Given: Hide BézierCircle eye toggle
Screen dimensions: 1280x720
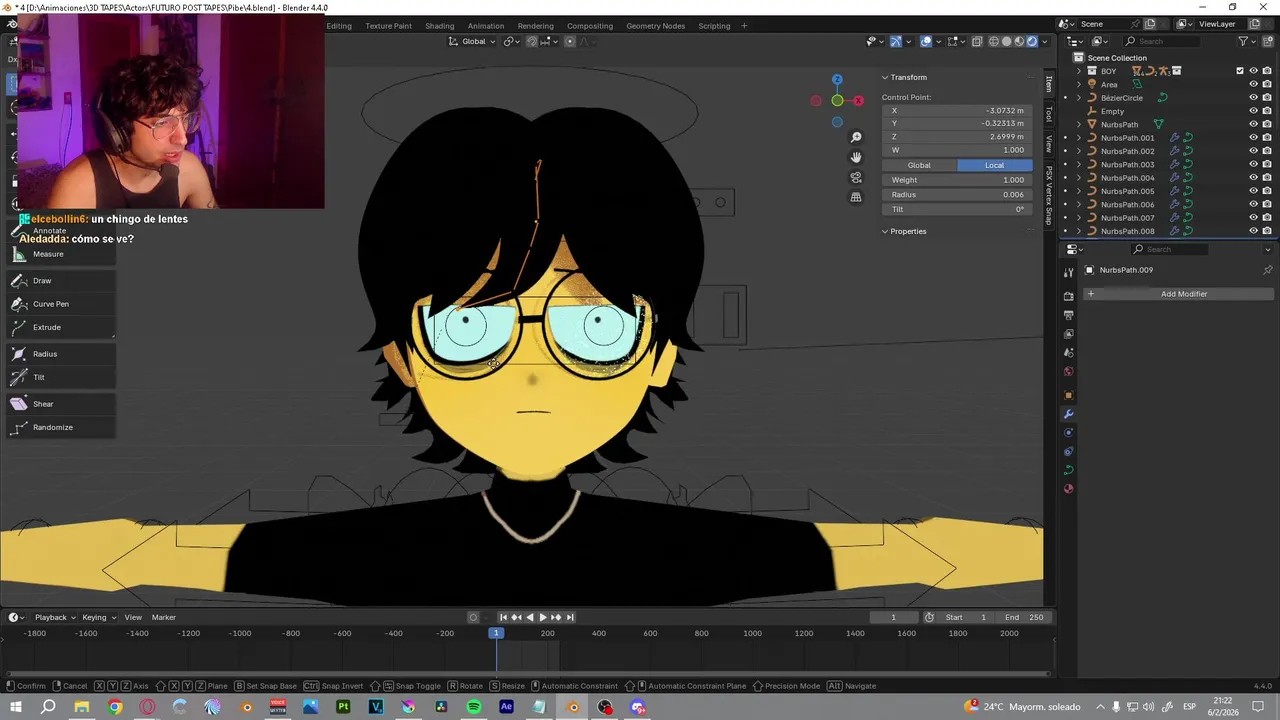Looking at the screenshot, I should (x=1253, y=98).
